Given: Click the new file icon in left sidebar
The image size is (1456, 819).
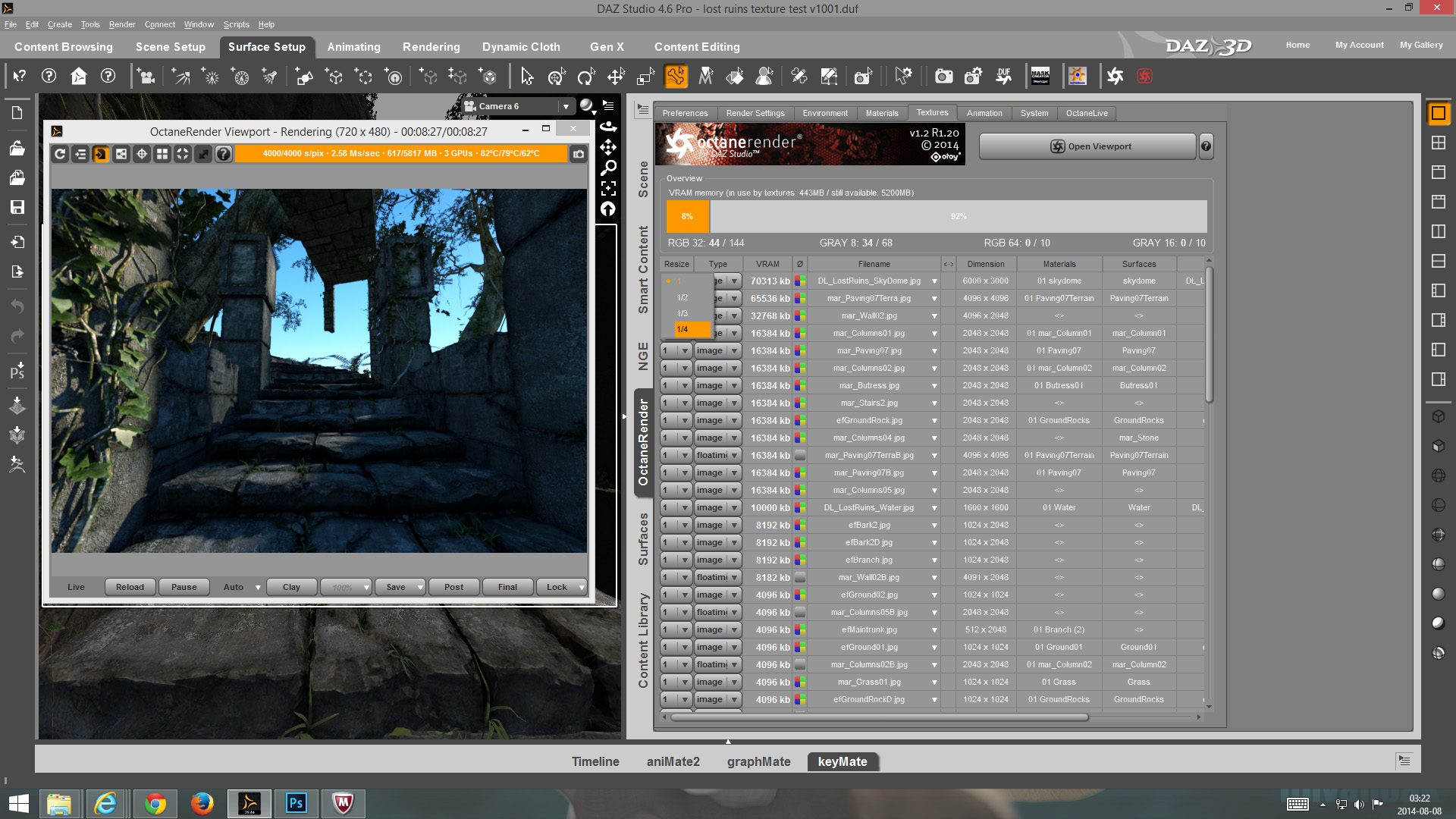Looking at the screenshot, I should (17, 113).
